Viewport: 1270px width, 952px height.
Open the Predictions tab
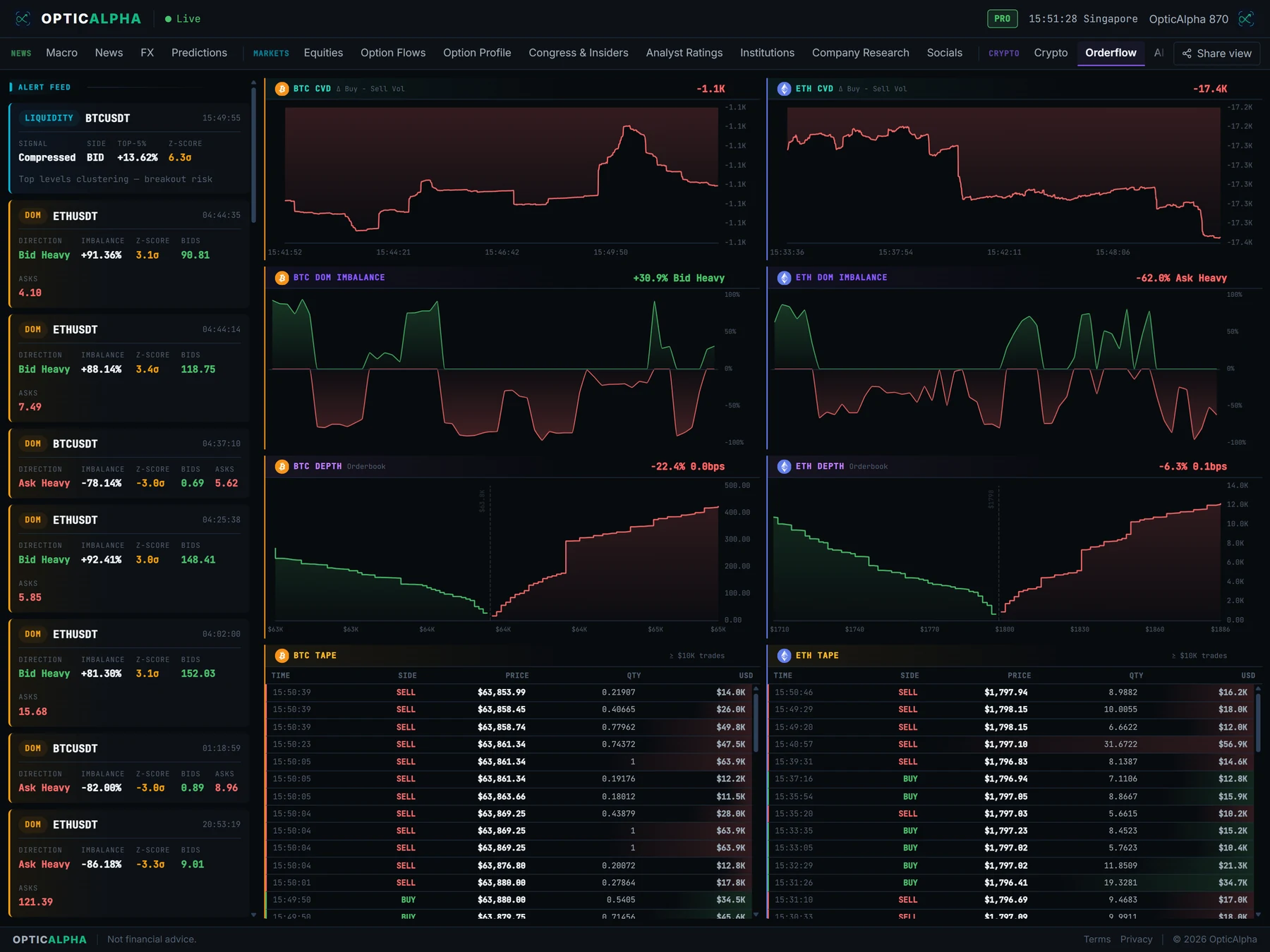coord(199,53)
